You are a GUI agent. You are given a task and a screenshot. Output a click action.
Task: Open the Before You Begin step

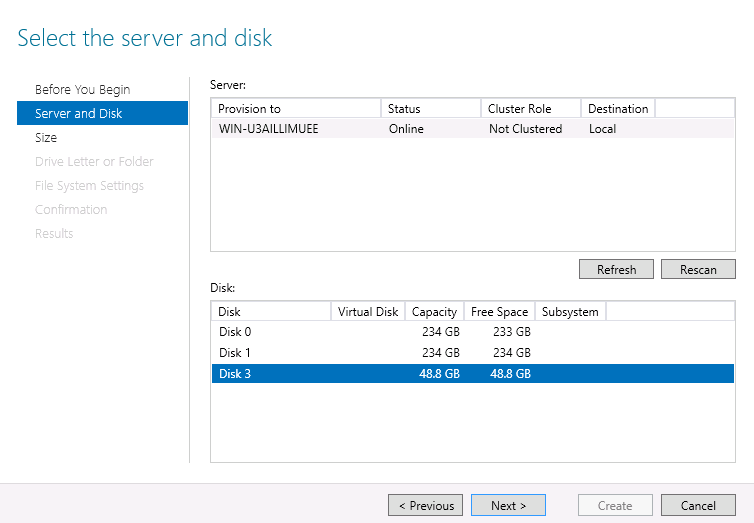[82, 89]
